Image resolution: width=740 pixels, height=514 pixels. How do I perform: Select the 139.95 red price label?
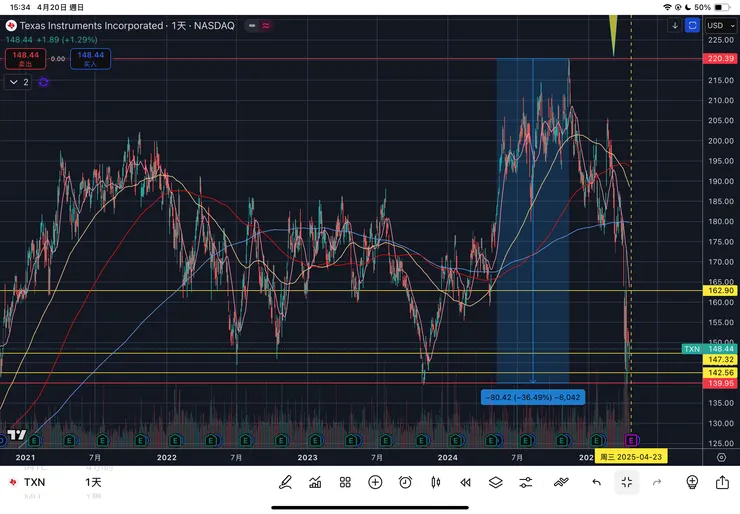721,383
